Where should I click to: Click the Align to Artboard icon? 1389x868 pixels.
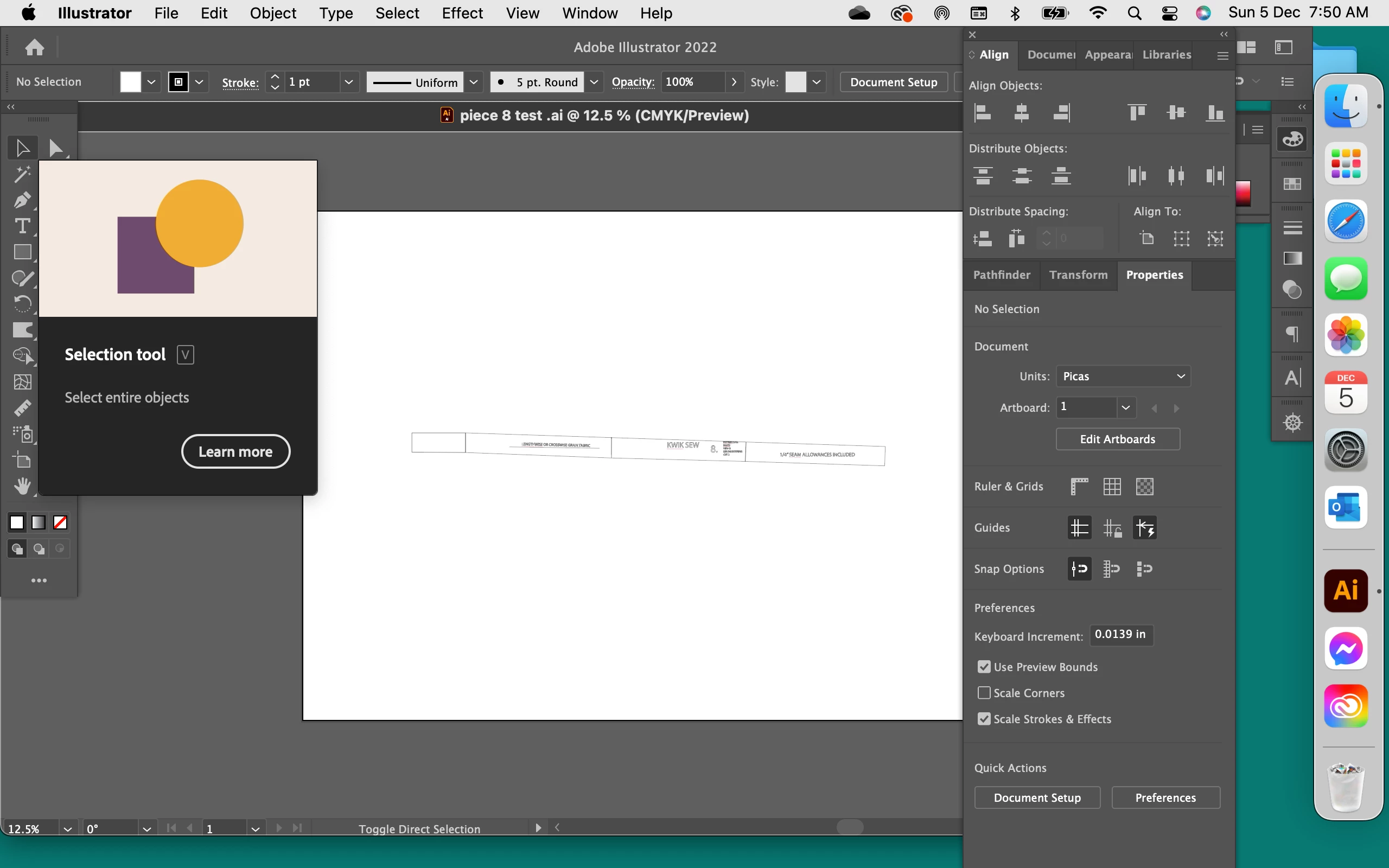(1147, 238)
